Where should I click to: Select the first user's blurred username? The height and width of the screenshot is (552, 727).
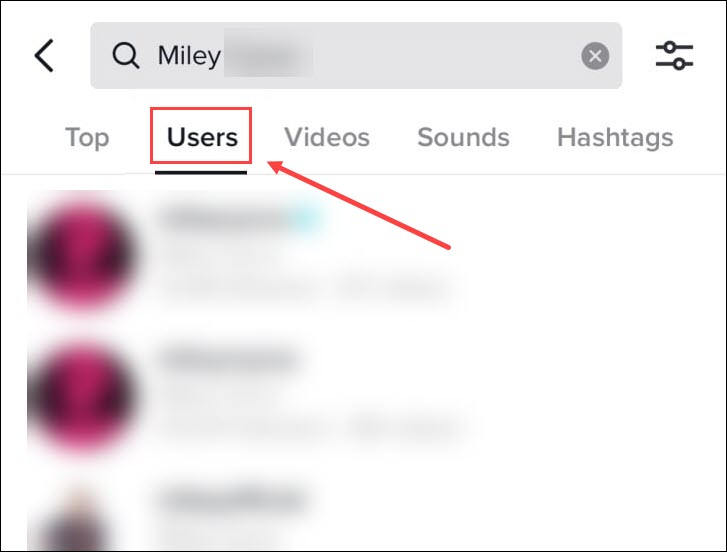click(225, 217)
